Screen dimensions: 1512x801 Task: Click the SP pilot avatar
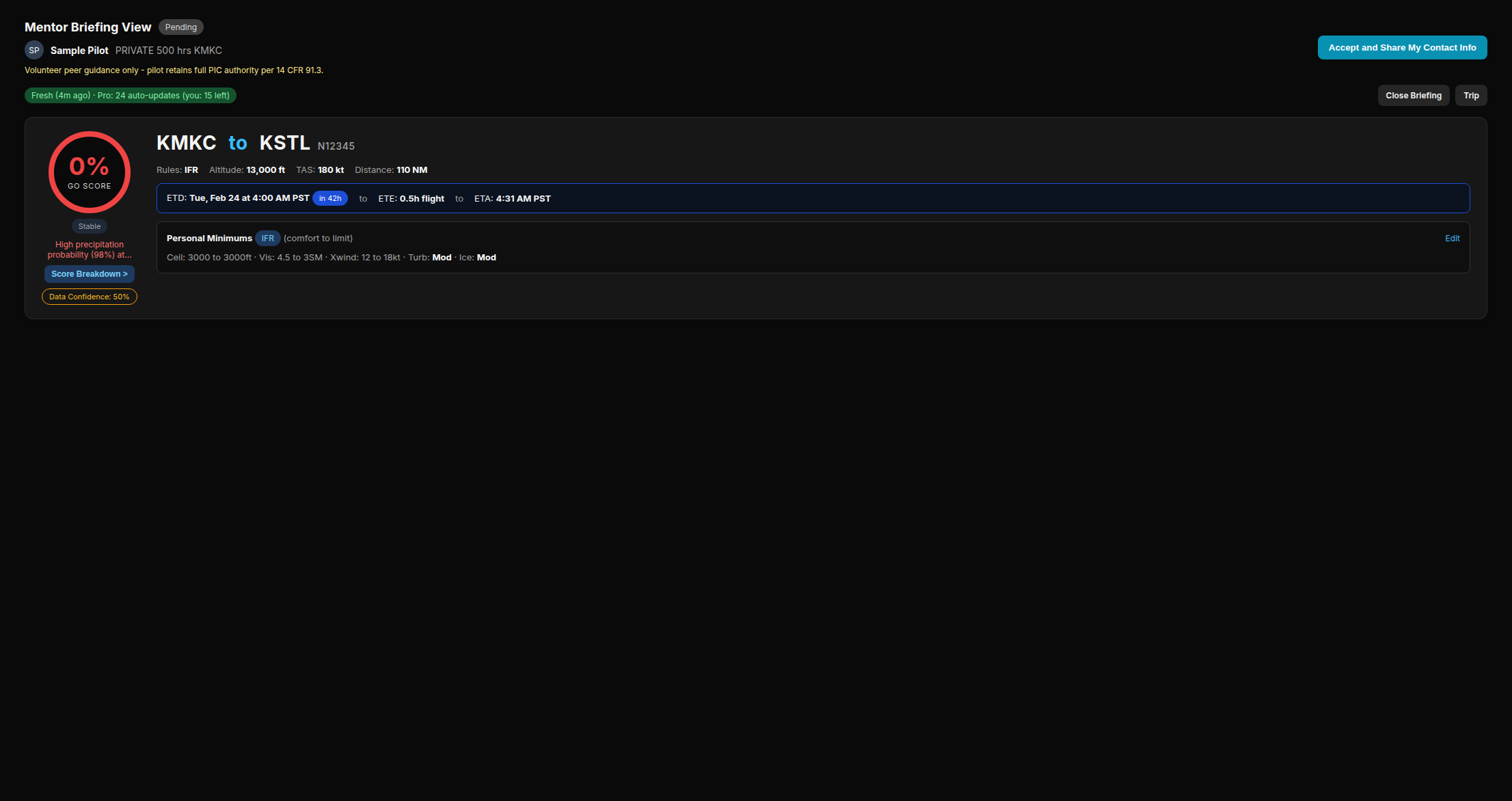[x=34, y=50]
